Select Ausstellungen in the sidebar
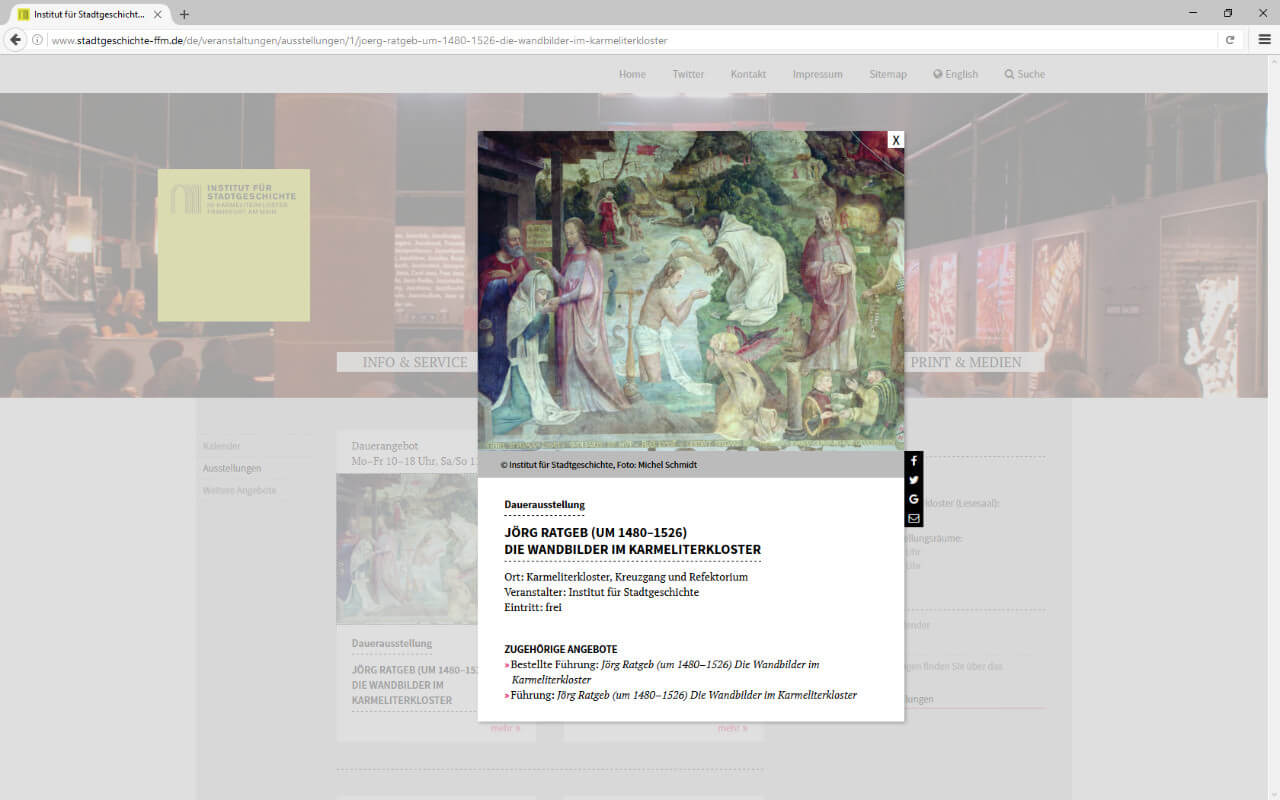Image resolution: width=1280 pixels, height=800 pixels. (232, 468)
